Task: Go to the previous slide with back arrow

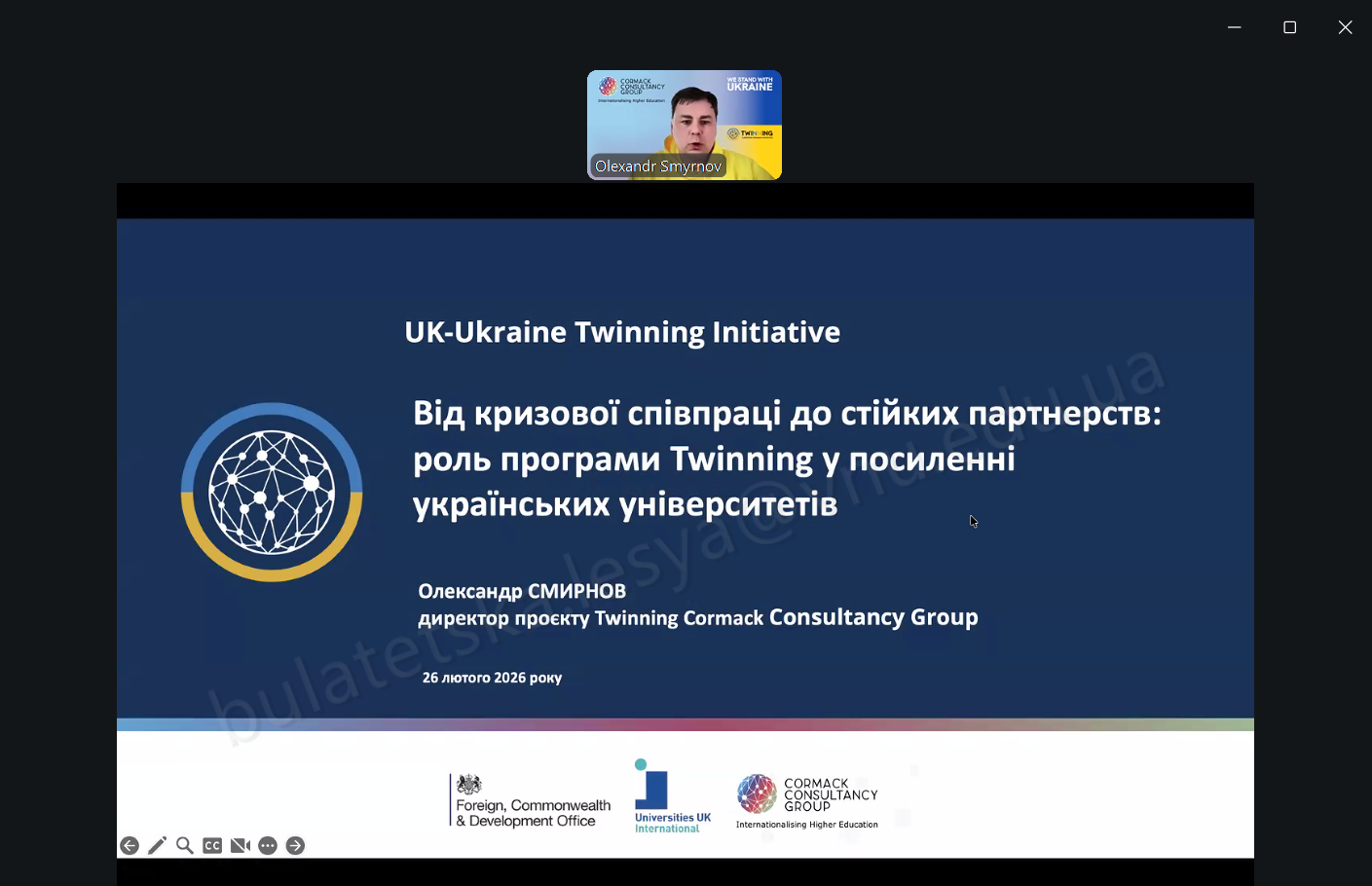Action: click(130, 846)
